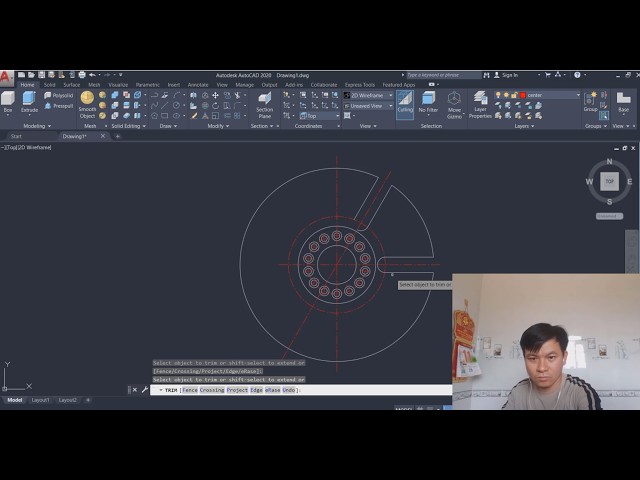This screenshot has width=640, height=480.
Task: Choose the Edge option in command line
Action: [256, 390]
